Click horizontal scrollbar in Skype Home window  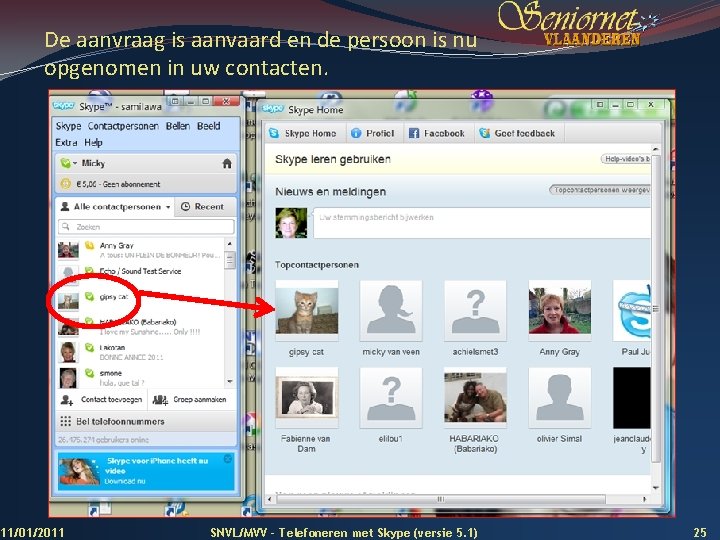click(440, 499)
